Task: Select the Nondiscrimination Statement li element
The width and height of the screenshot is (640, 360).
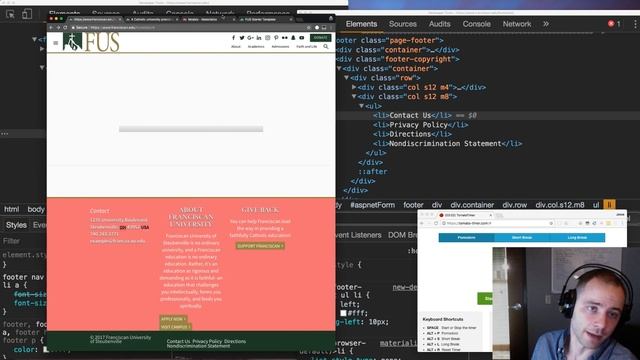Action: 447,143
